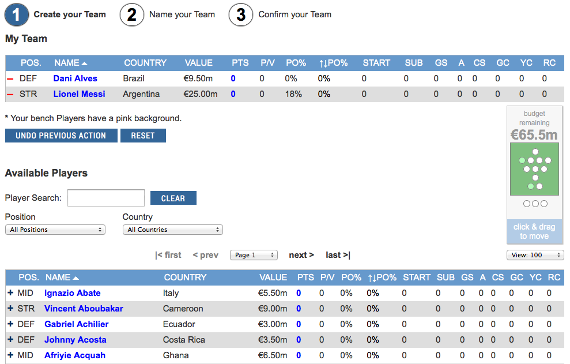This screenshot has height=364, width=570.
Task: Clear the player search with CLEAR button
Action: point(173,198)
